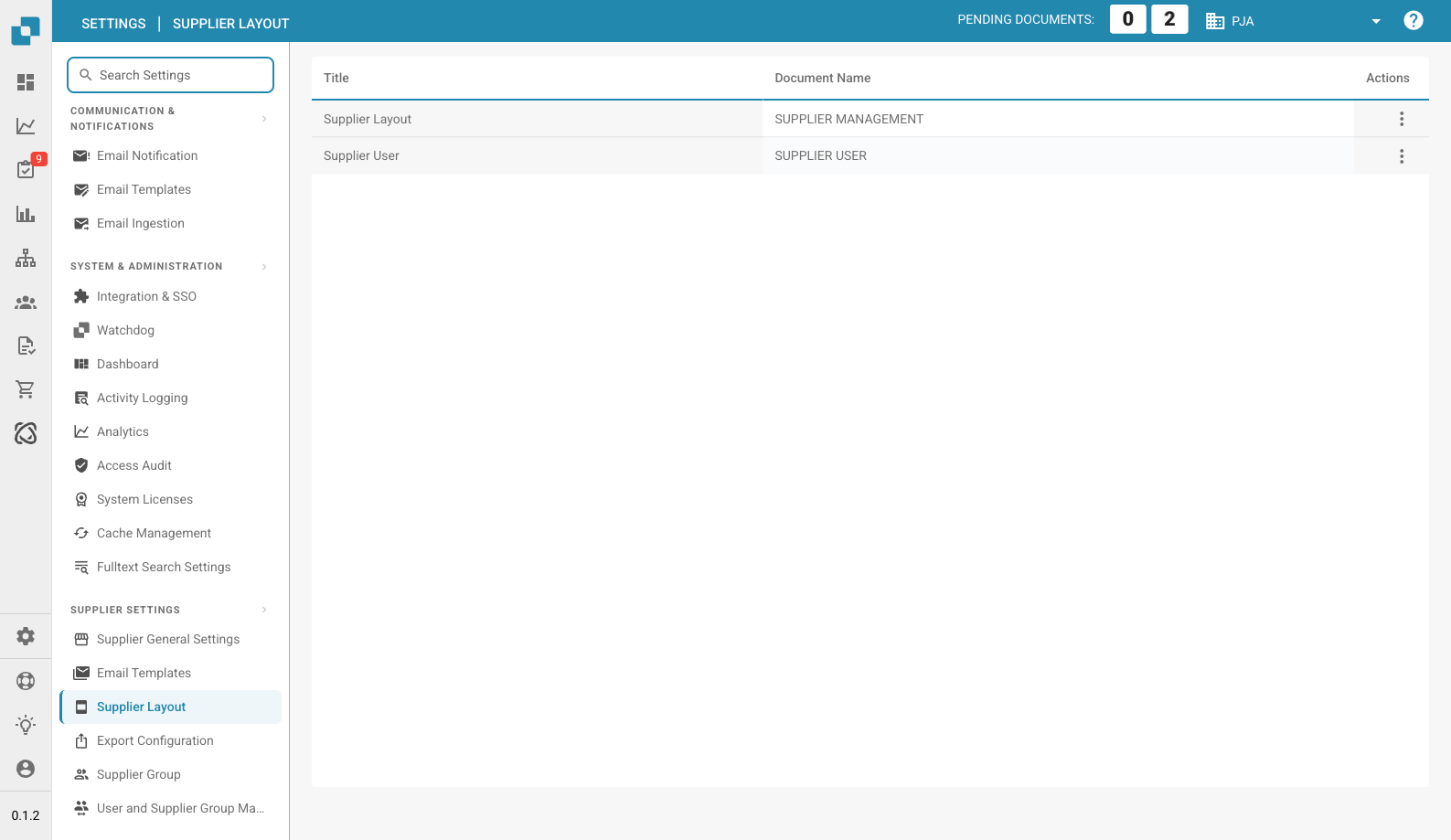Open the organization hierarchy rail icon

click(x=26, y=258)
